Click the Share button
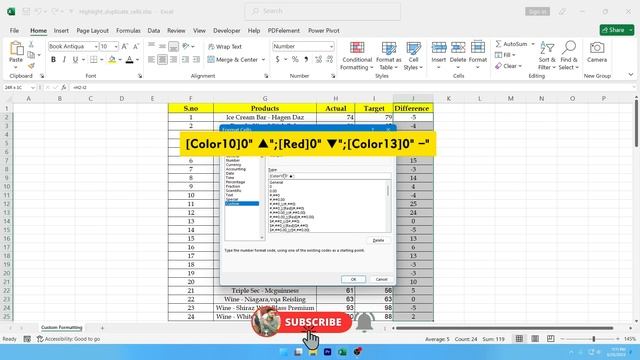 coord(616,30)
